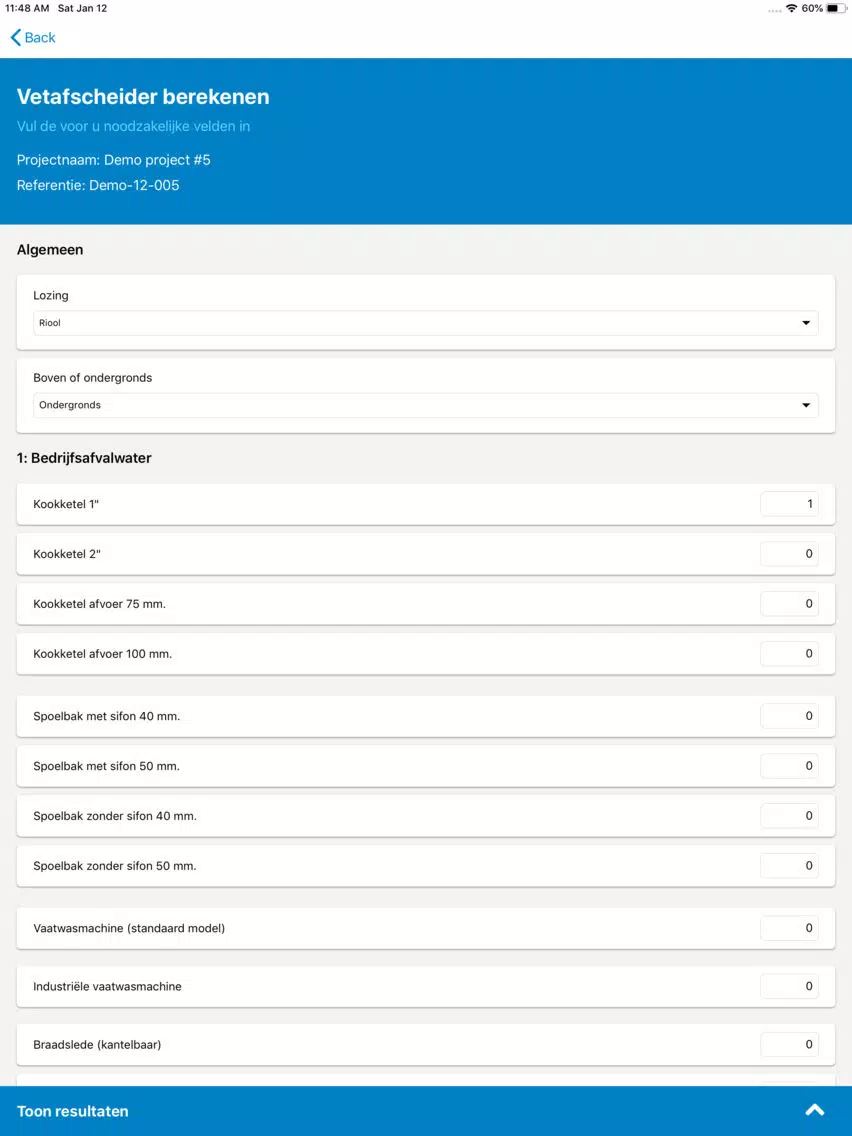
Task: Click Braadslede (kantelbaar) number field
Action: point(789,1044)
